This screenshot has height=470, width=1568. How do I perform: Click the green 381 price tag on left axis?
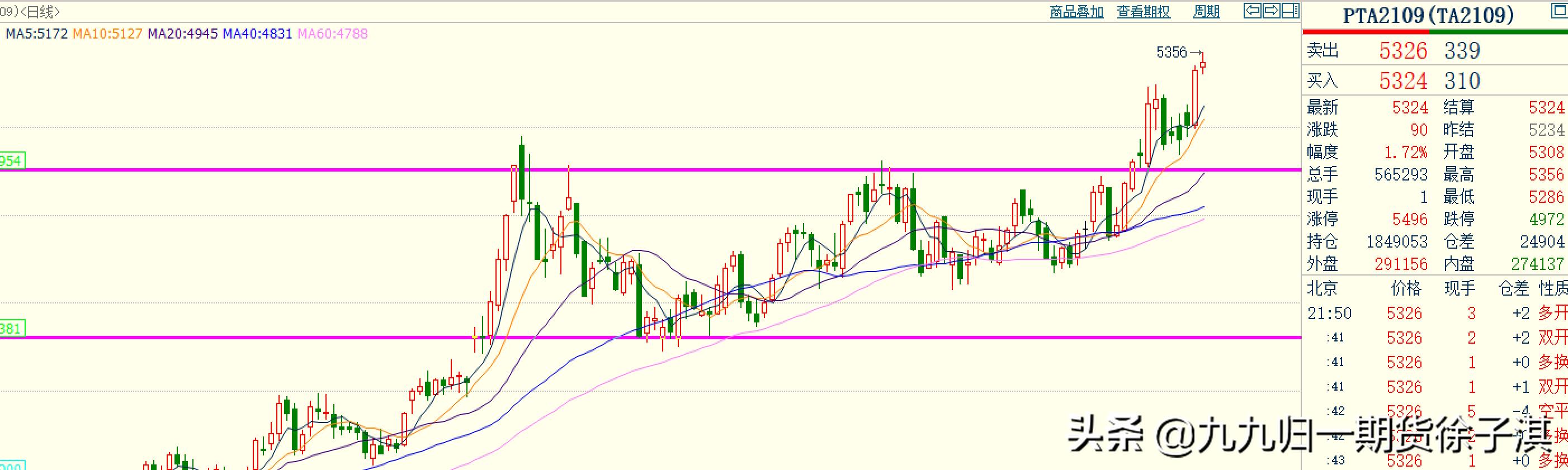12,329
